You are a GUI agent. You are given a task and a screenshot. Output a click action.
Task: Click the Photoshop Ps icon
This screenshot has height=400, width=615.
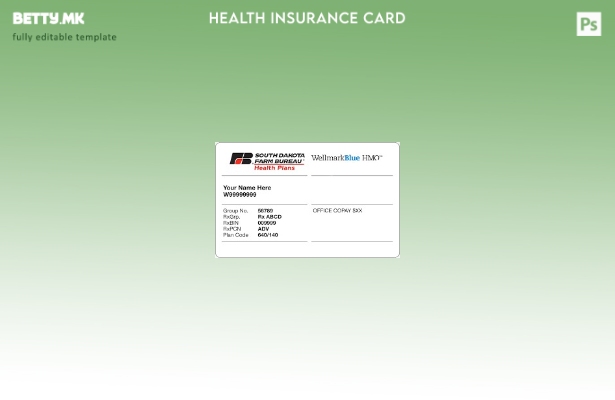pyautogui.click(x=588, y=24)
